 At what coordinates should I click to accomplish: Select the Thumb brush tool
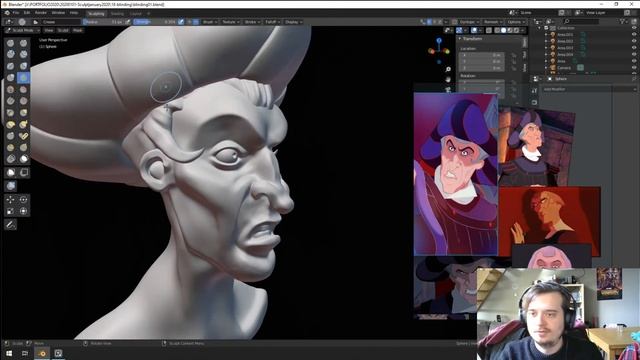(x=11, y=136)
